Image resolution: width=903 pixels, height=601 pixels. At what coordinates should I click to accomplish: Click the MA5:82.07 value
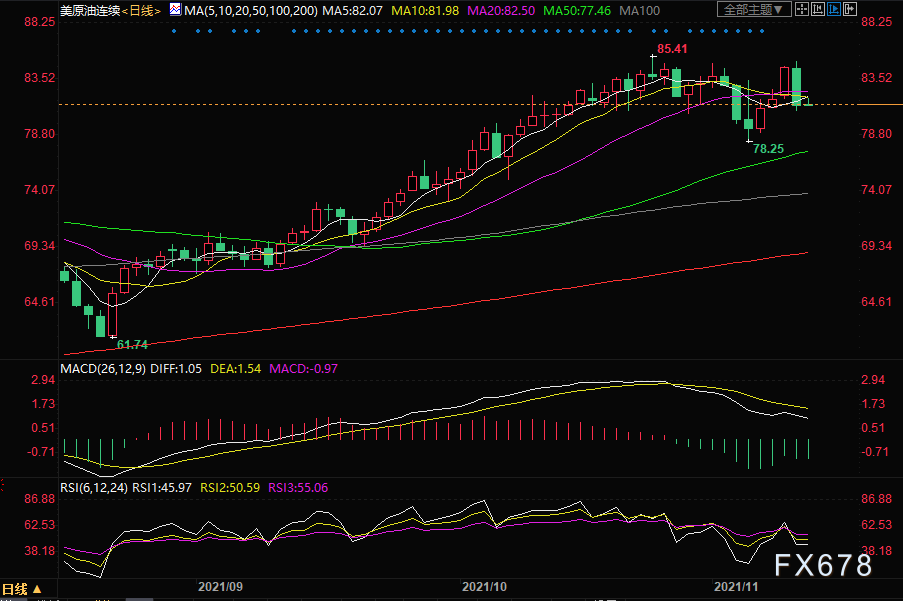click(352, 10)
